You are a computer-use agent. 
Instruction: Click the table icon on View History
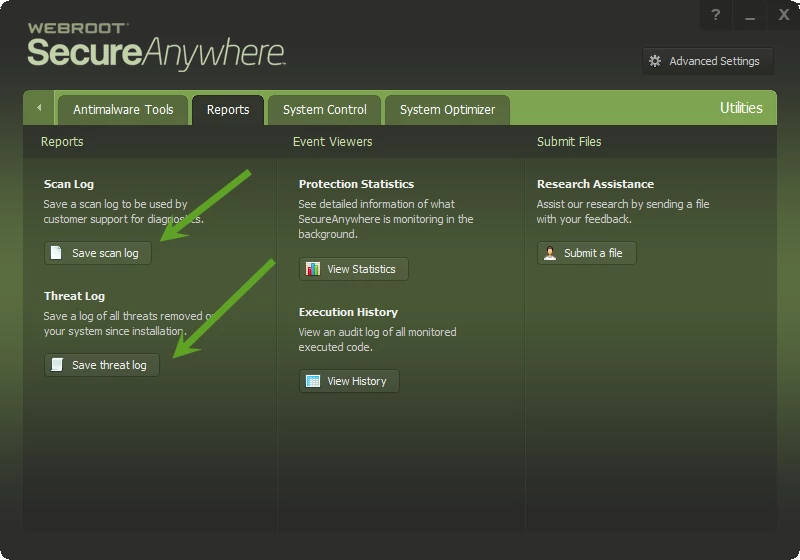click(x=313, y=381)
